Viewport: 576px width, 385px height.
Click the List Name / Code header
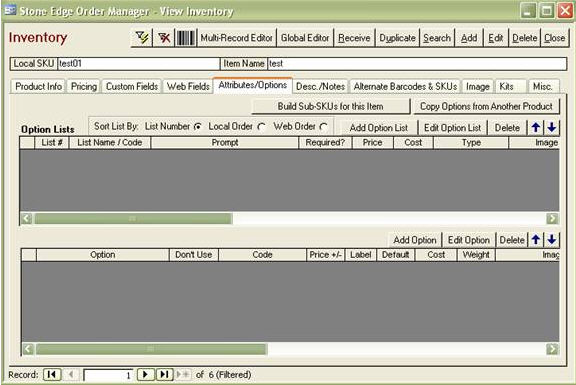coord(109,143)
